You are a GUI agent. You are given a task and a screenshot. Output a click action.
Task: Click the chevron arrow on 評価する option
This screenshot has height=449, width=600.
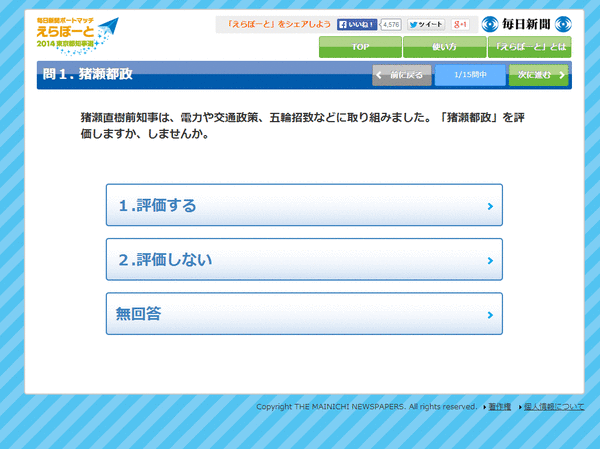(x=490, y=206)
